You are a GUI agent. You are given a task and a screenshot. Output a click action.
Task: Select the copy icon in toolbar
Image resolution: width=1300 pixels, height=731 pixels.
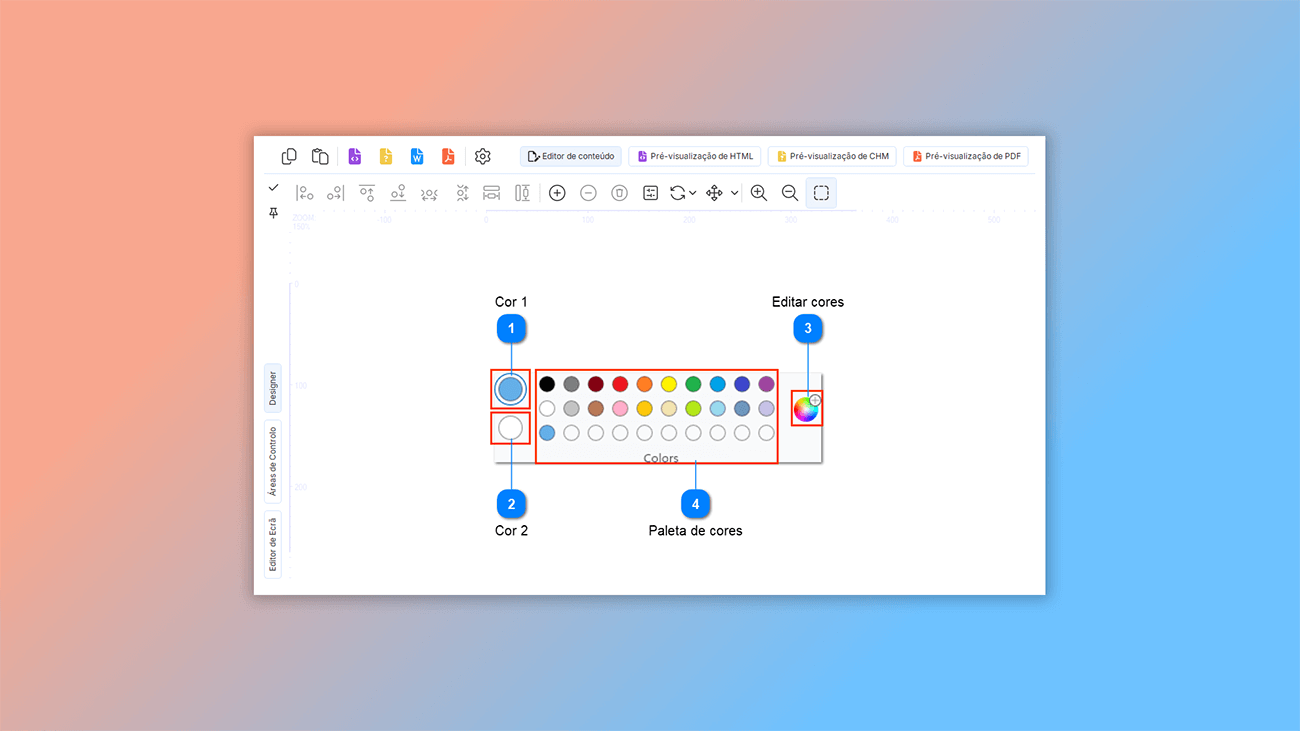click(x=289, y=156)
